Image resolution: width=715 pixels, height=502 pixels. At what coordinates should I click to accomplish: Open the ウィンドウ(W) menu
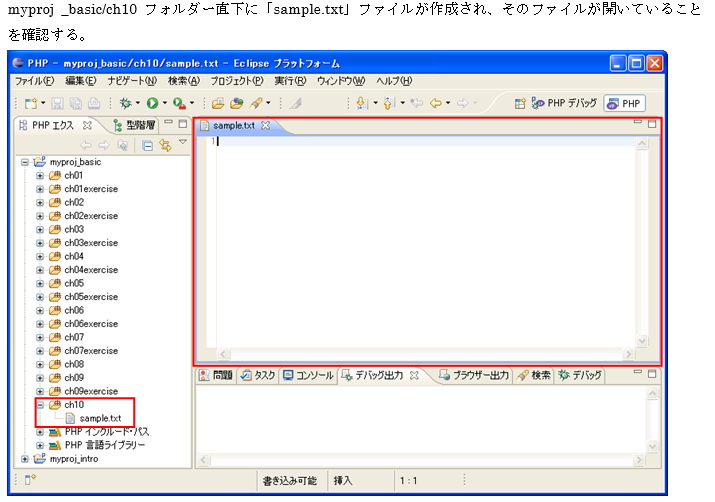click(341, 81)
